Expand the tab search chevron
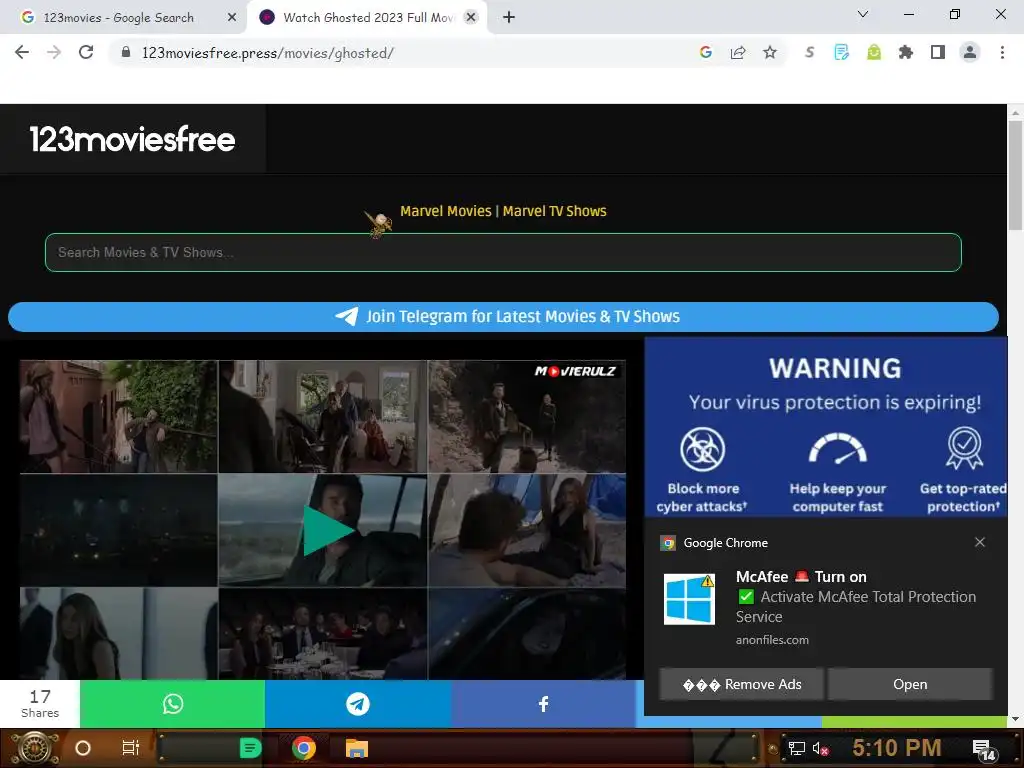The image size is (1024, 768). tap(863, 14)
